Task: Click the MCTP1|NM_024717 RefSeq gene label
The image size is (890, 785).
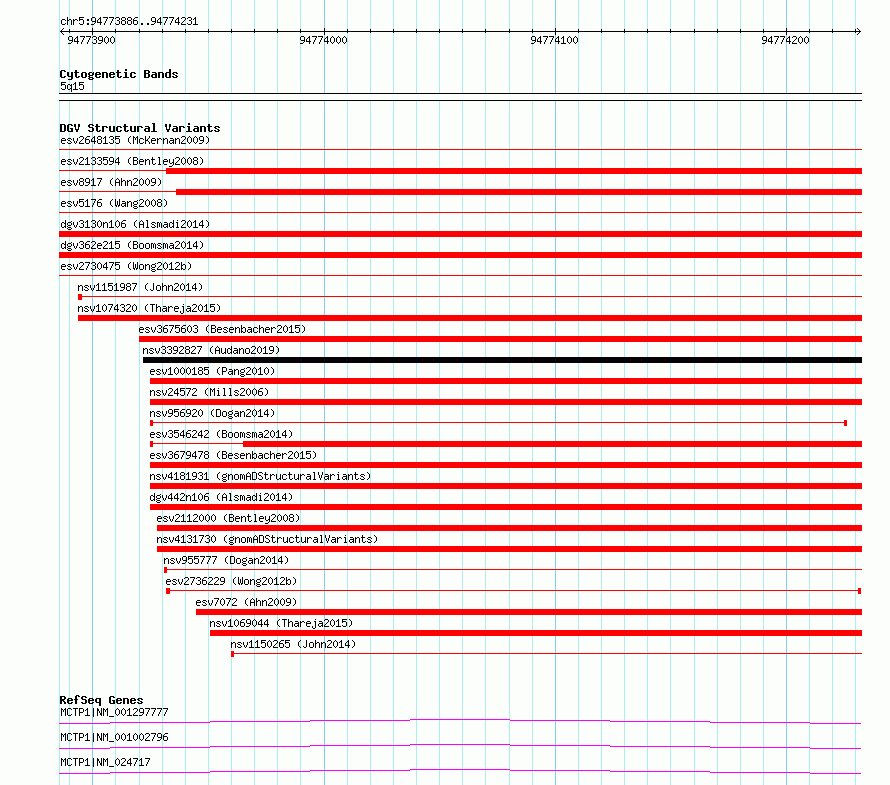Action: [106, 762]
